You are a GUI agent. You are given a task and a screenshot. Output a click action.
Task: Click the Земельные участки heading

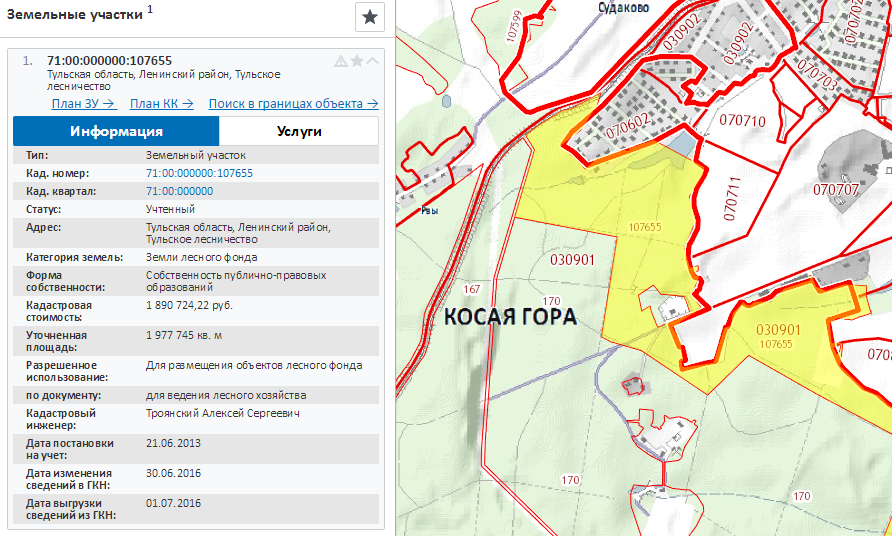click(x=74, y=14)
